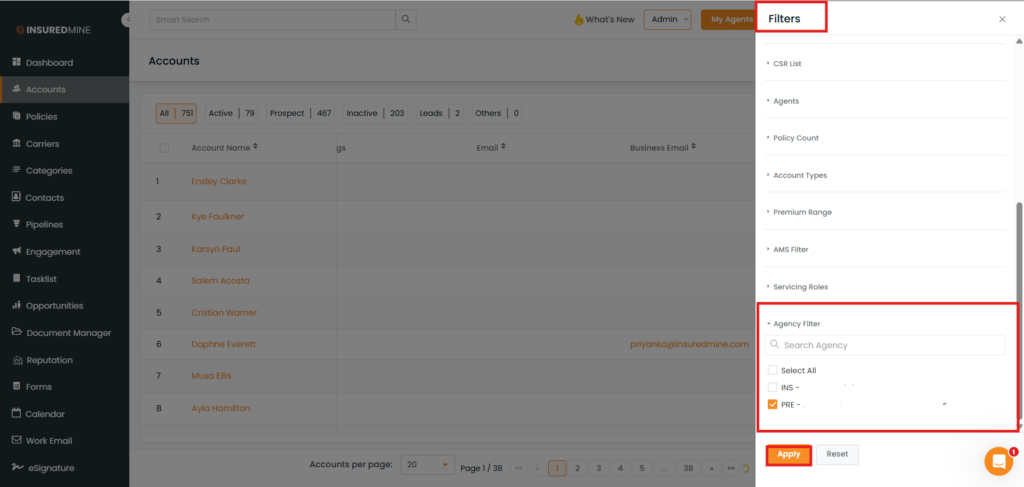Expand the Premium Range filter section
This screenshot has width=1024, height=487.
802,212
